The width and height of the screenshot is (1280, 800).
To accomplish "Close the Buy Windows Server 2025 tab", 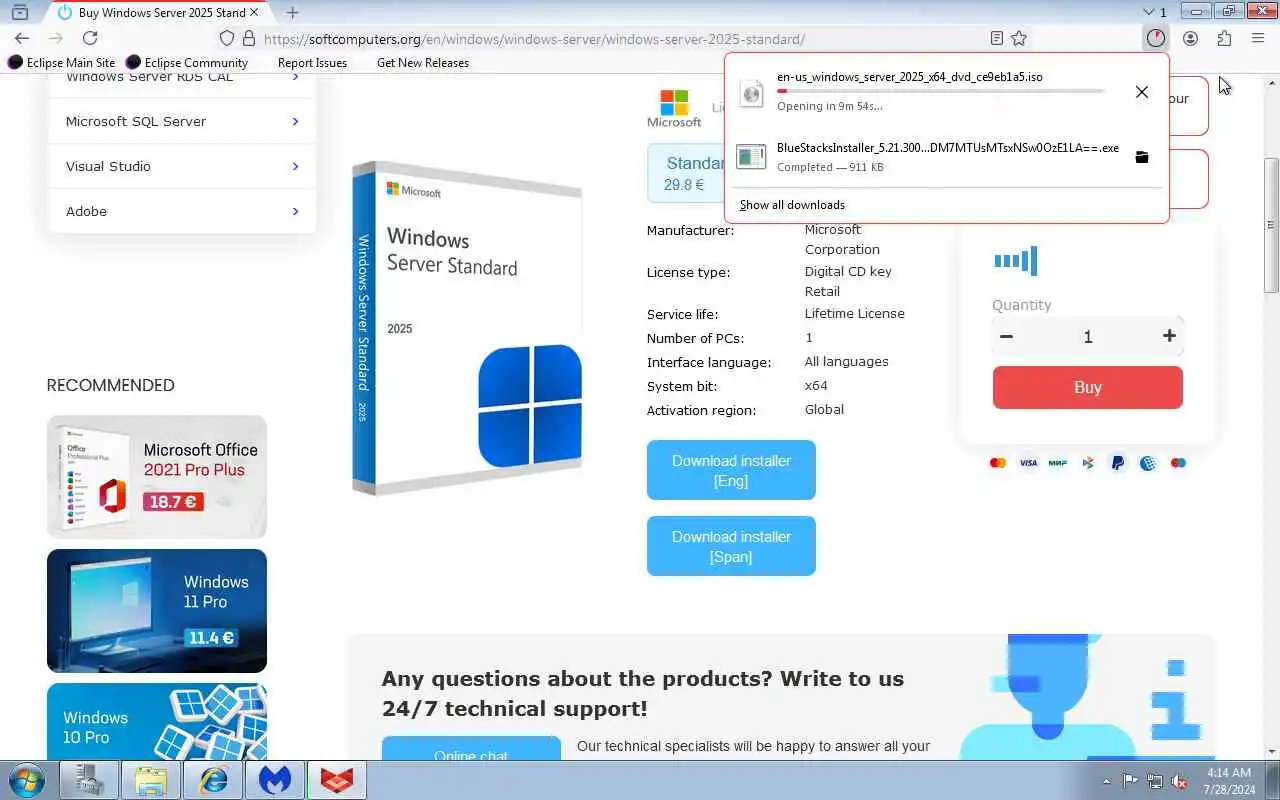I will (x=254, y=12).
